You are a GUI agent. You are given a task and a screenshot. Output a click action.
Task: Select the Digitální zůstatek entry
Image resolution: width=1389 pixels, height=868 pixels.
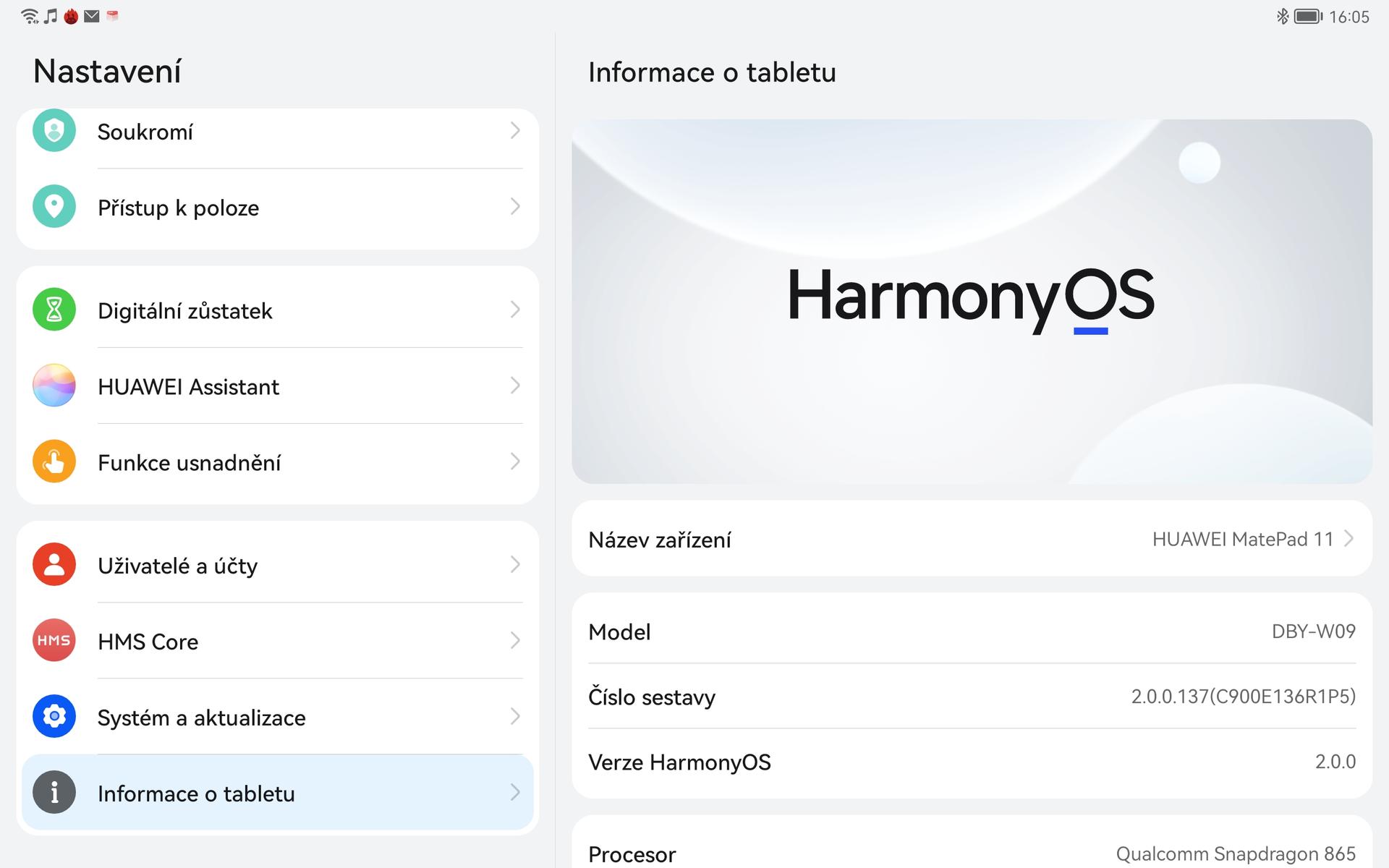277,310
